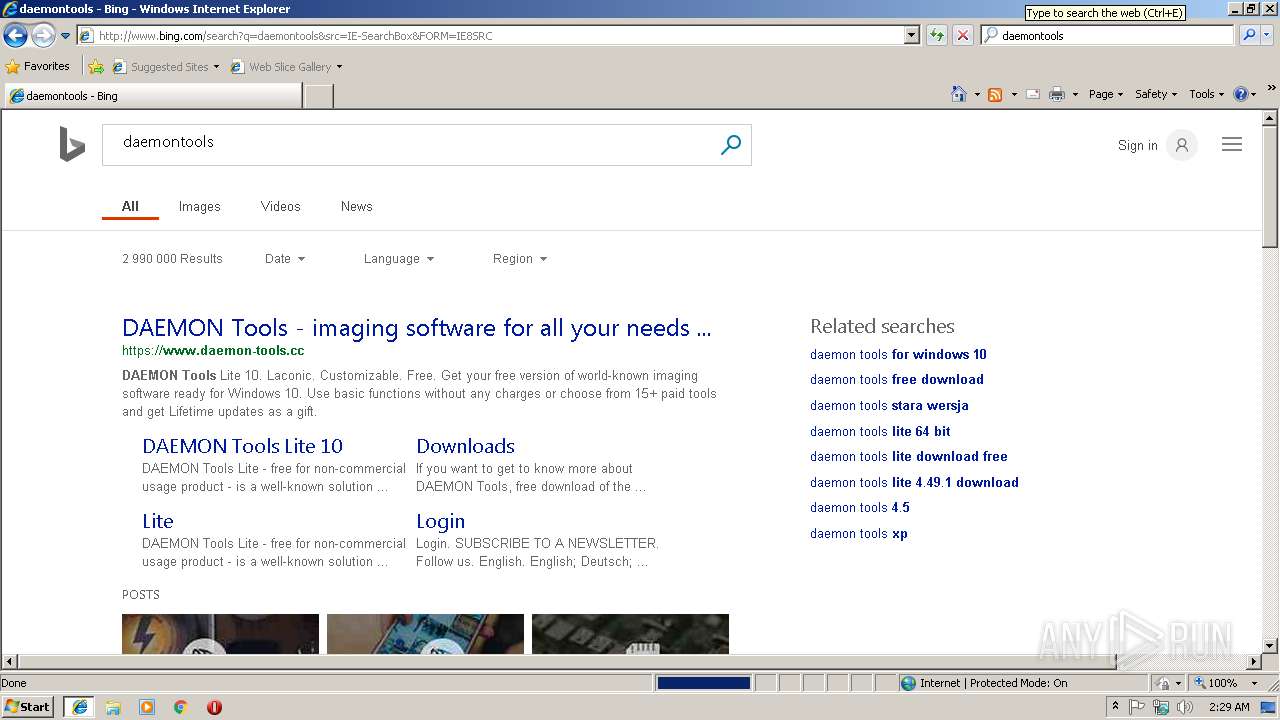The width and height of the screenshot is (1280, 720).
Task: Open the Login sublink
Action: coord(440,521)
